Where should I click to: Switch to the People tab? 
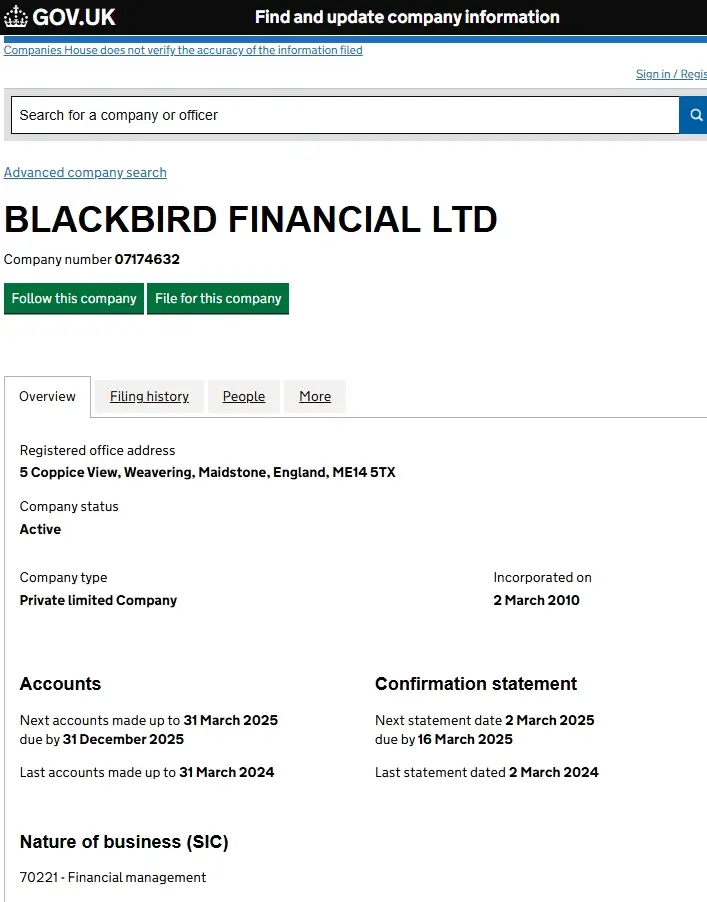click(243, 397)
